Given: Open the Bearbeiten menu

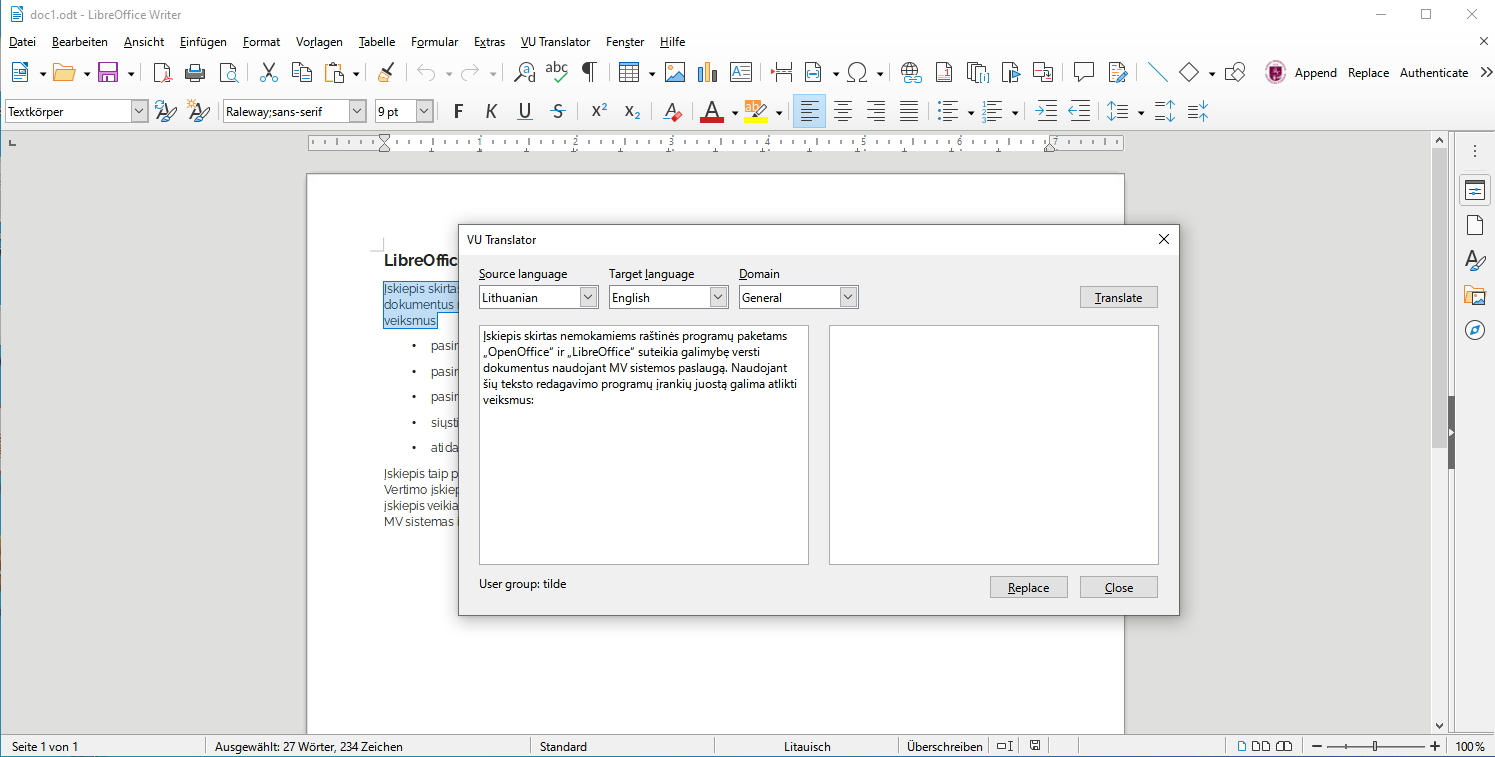Looking at the screenshot, I should pos(80,42).
